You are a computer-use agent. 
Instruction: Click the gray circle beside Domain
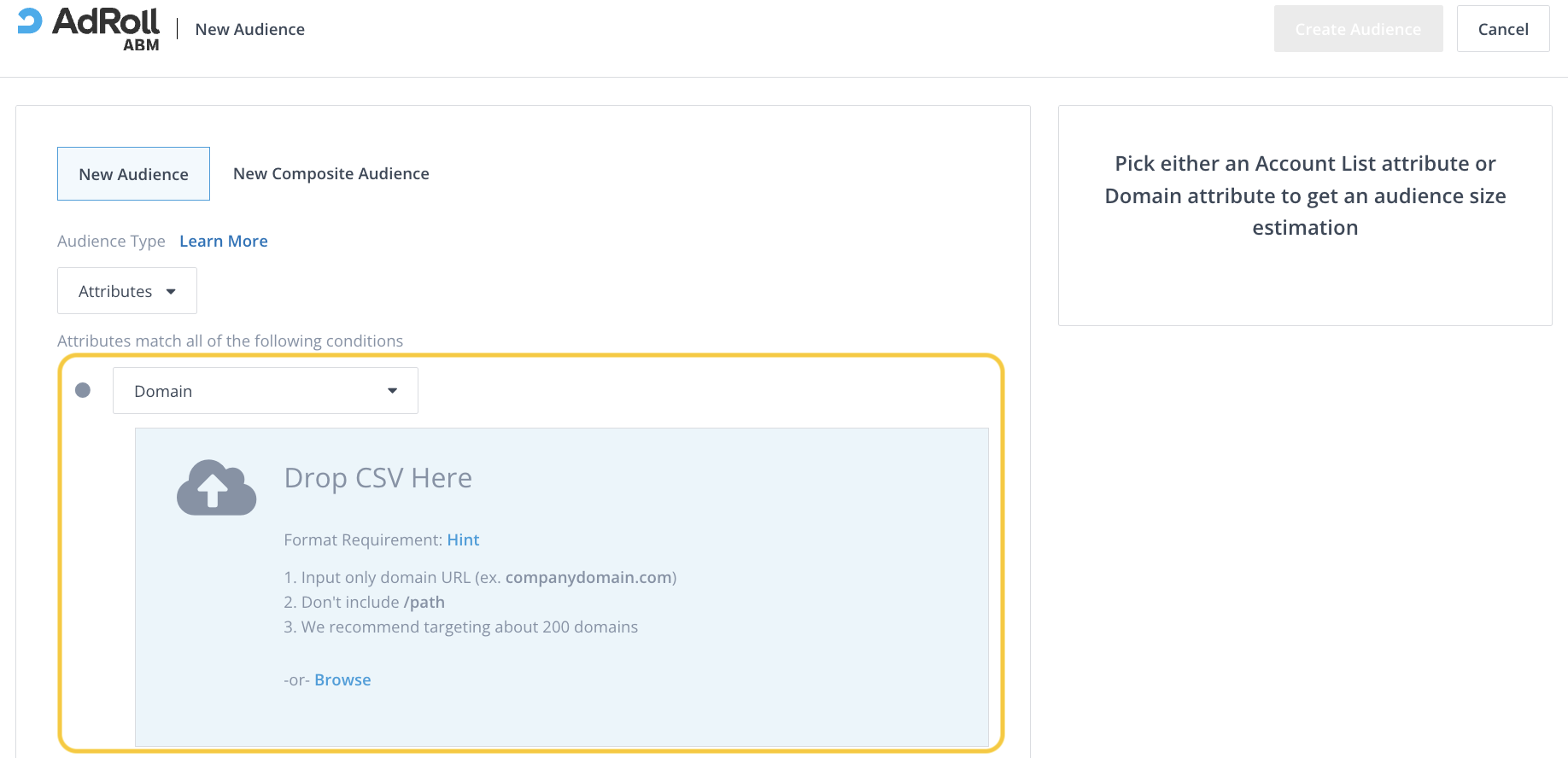(x=83, y=390)
